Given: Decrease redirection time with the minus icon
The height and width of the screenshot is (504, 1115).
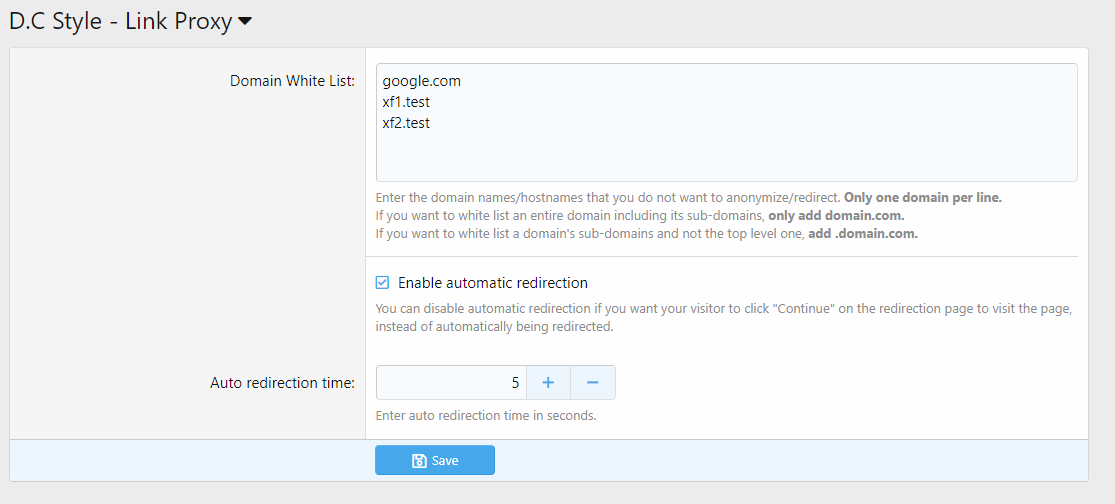Looking at the screenshot, I should (x=592, y=383).
